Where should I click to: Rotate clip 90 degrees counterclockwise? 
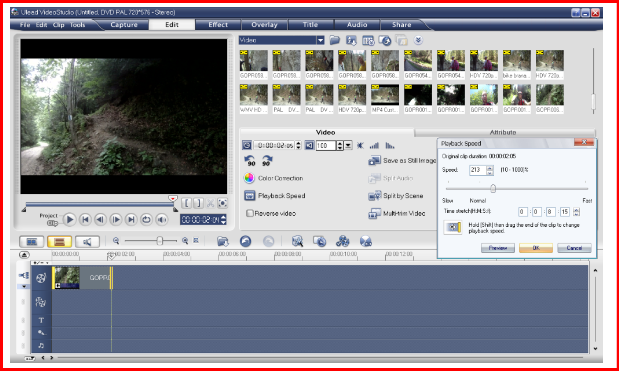tap(249, 160)
